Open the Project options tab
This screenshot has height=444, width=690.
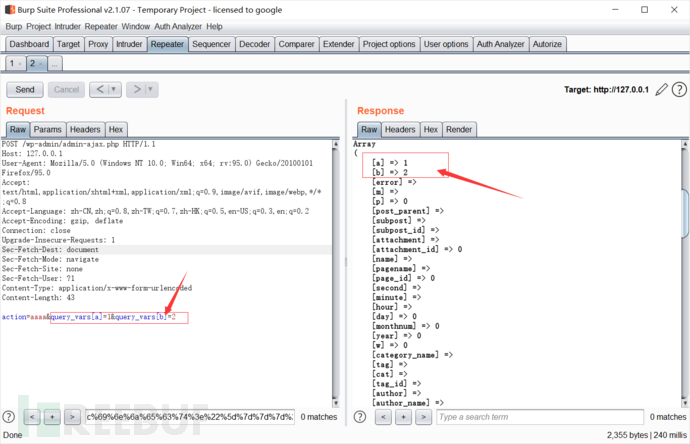(x=389, y=44)
